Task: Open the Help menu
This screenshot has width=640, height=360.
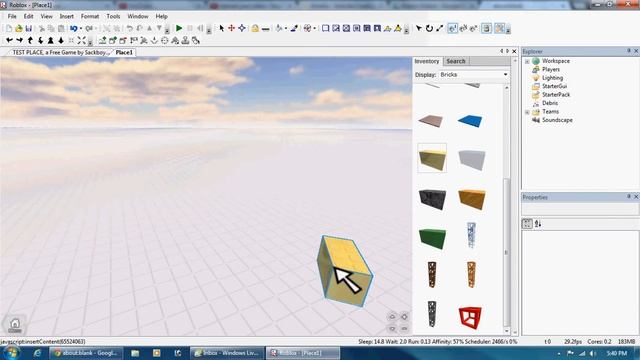Action: click(161, 16)
